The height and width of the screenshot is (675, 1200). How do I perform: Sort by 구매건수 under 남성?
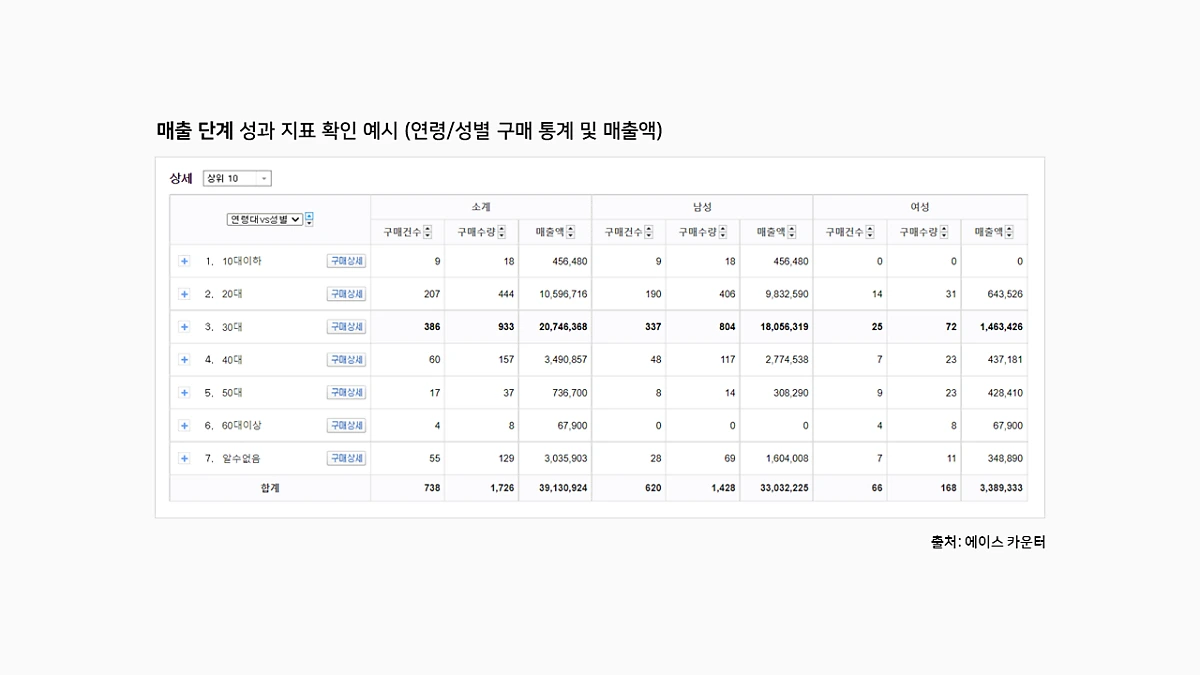(x=649, y=232)
